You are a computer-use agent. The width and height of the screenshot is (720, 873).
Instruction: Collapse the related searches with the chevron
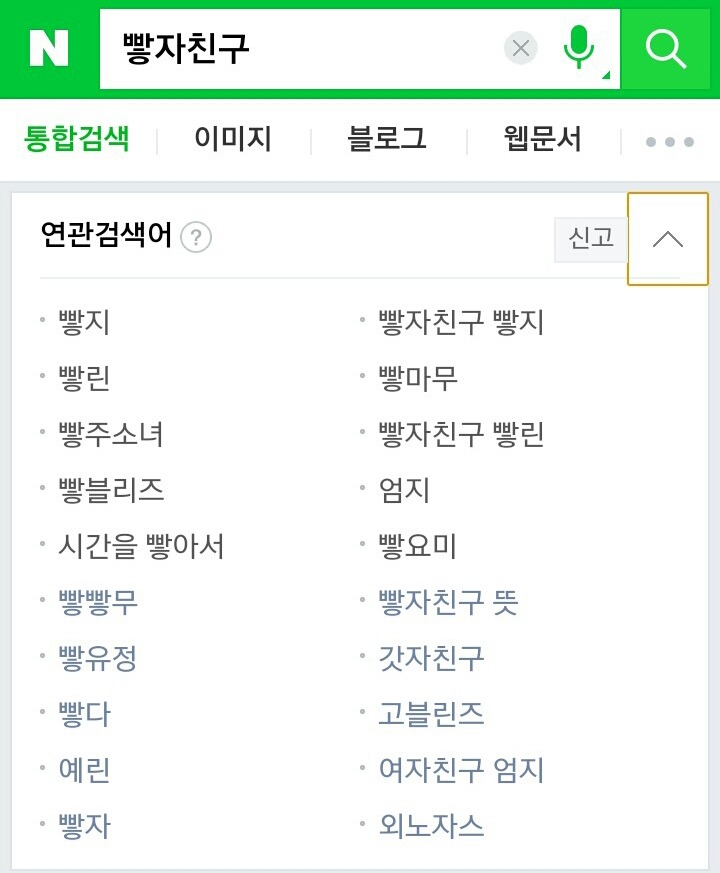[x=667, y=239]
